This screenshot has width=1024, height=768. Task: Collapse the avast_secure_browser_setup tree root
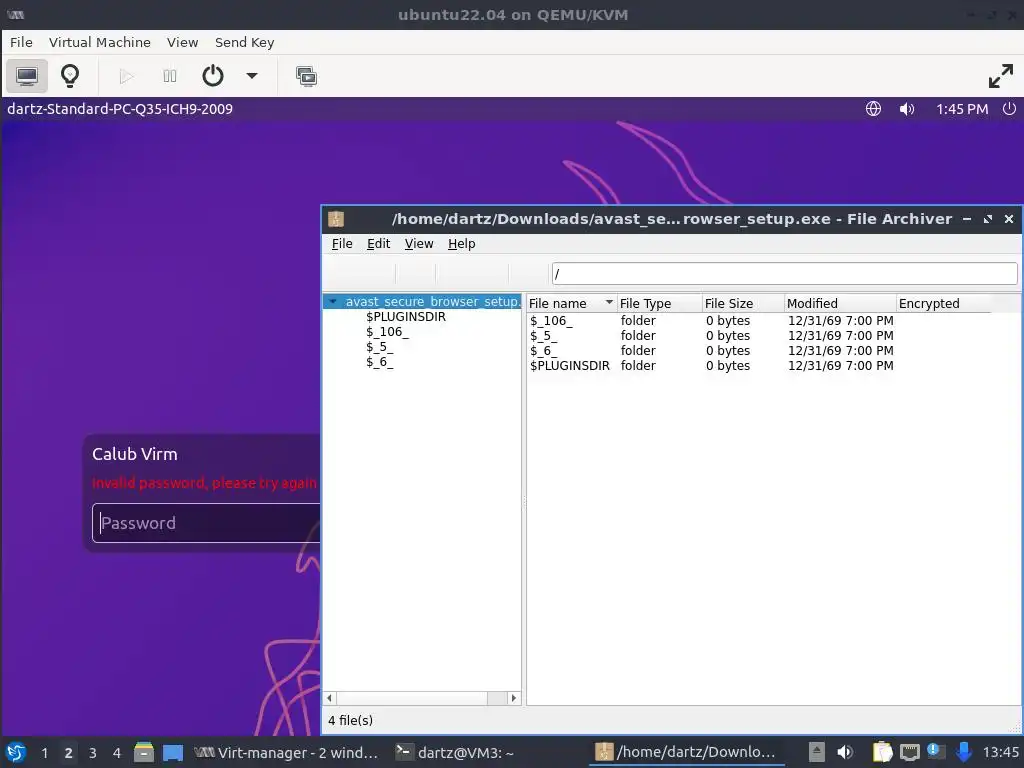333,302
